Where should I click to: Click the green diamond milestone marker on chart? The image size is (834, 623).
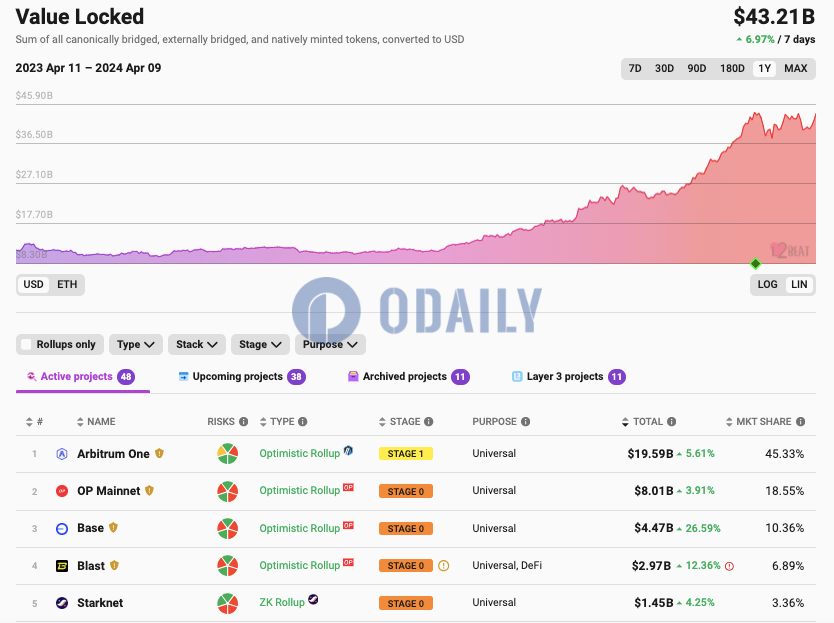coord(755,263)
